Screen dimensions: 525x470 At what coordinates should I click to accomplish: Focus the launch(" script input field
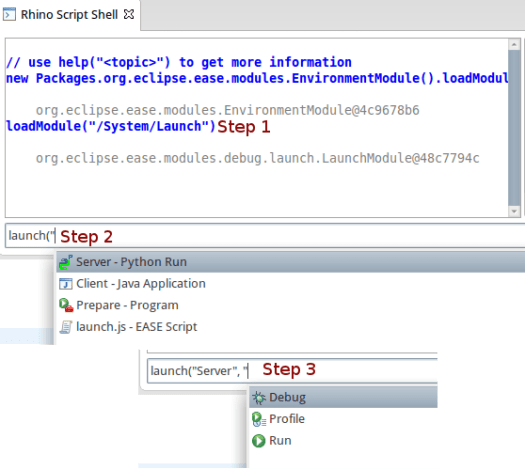pyautogui.click(x=265, y=236)
